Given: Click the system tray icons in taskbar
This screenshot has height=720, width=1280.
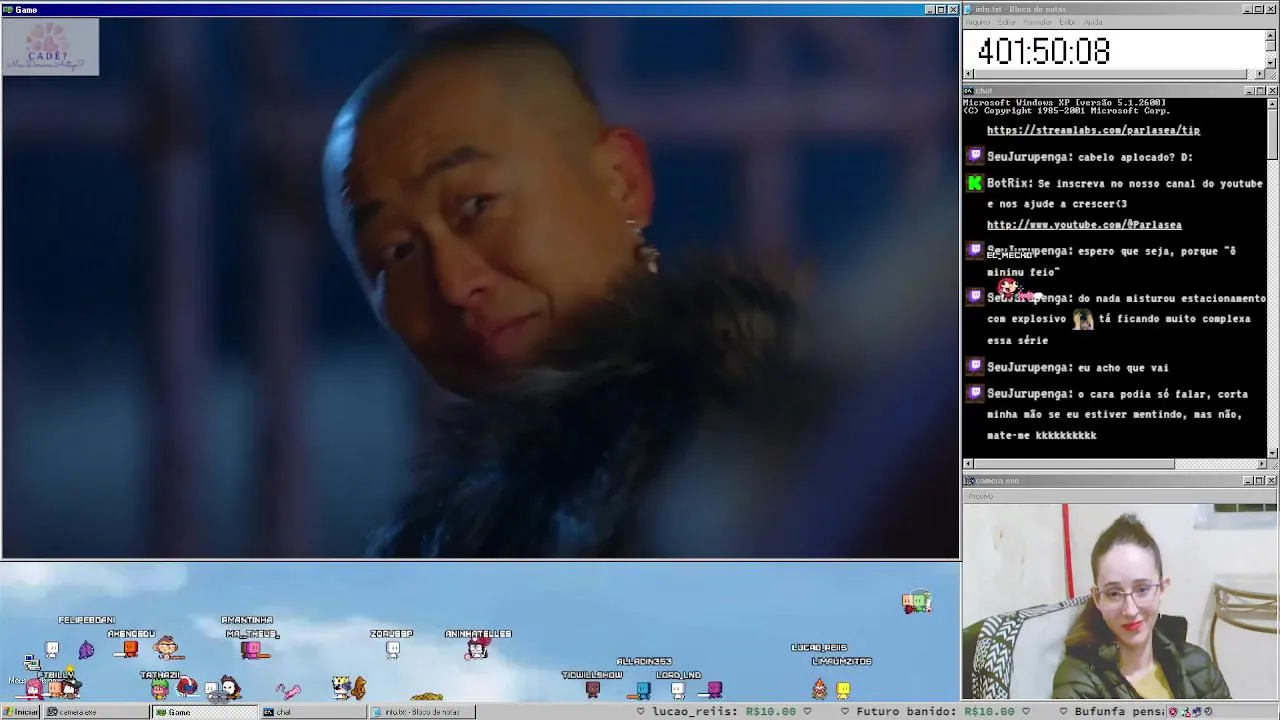Looking at the screenshot, I should 1192,712.
